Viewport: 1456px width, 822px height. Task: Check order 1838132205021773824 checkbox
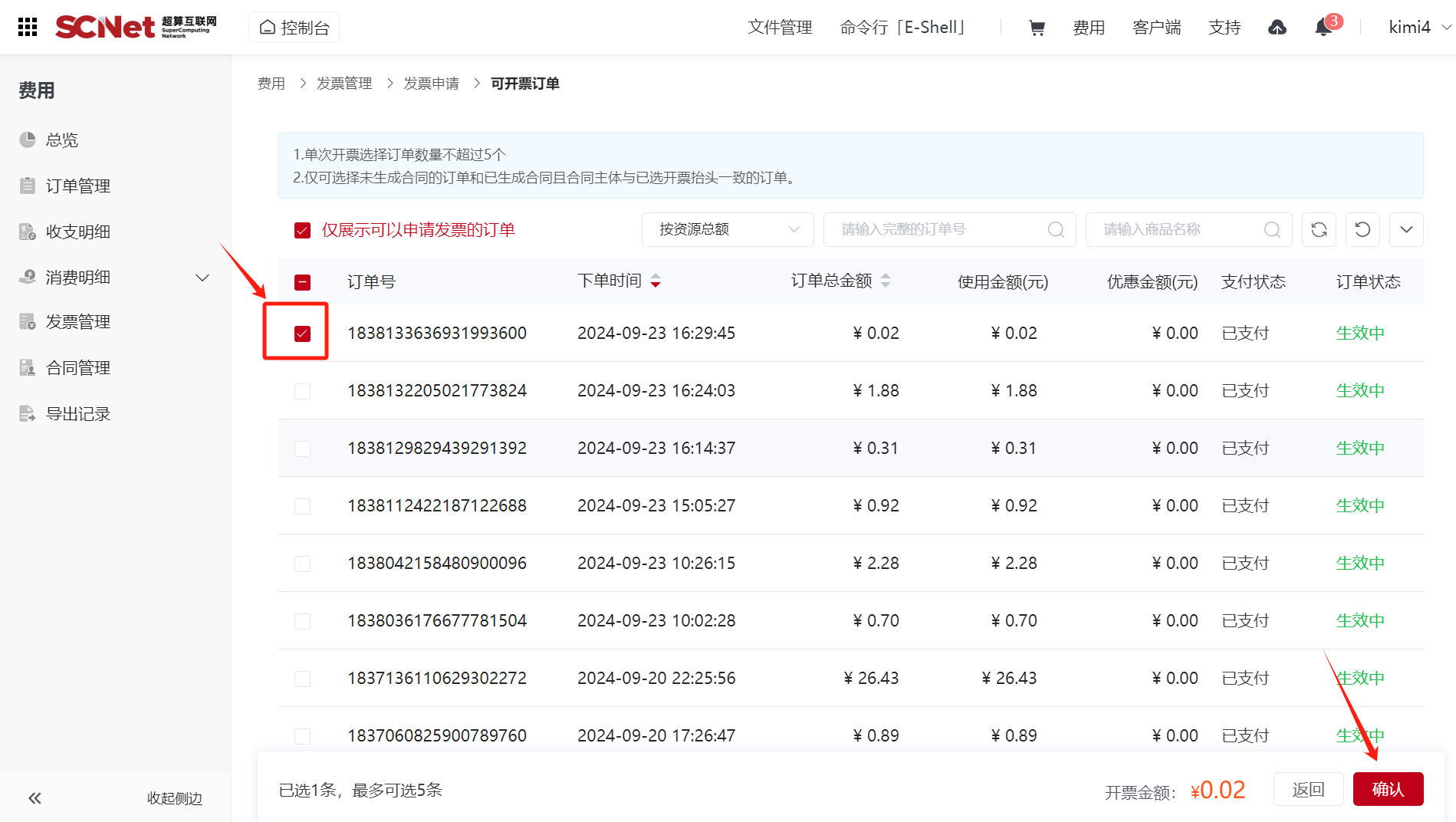pyautogui.click(x=302, y=391)
